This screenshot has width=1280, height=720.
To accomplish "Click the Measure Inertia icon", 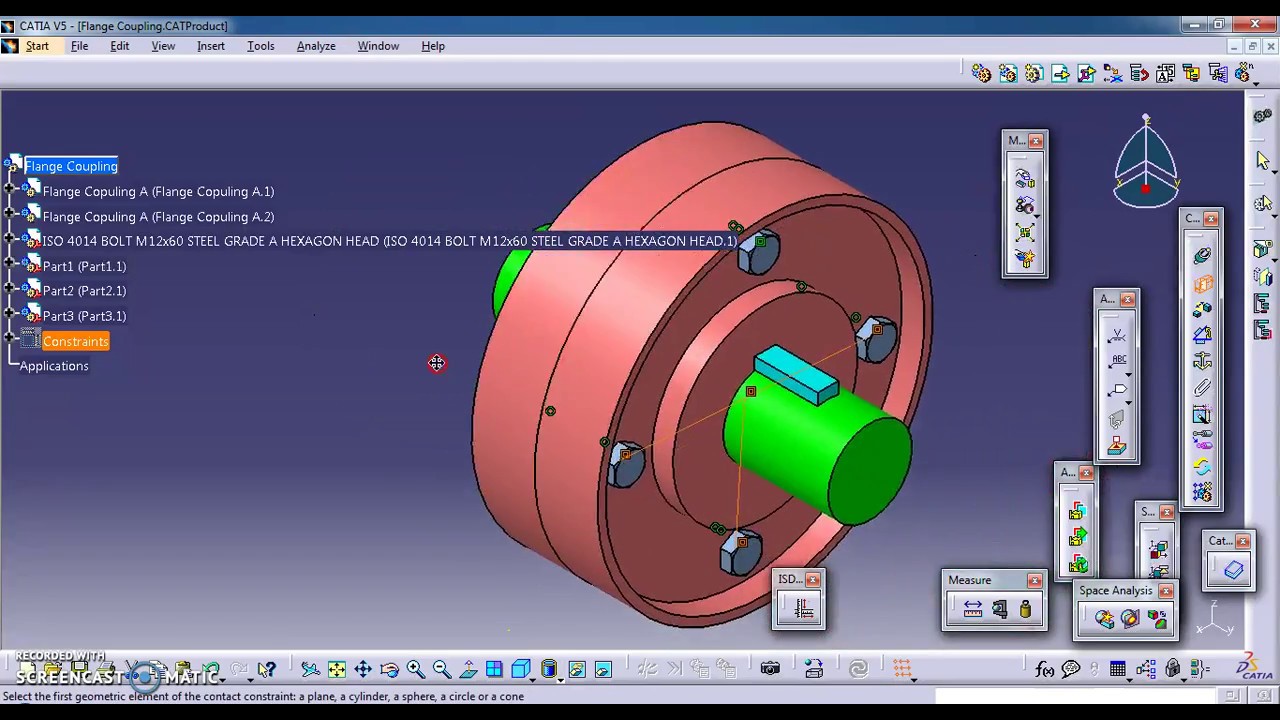I will pyautogui.click(x=1025, y=609).
